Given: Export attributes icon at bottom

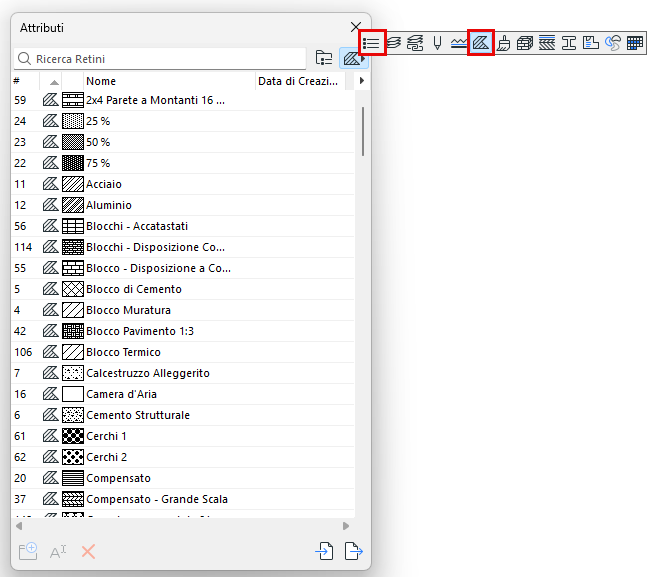Looking at the screenshot, I should click(354, 551).
